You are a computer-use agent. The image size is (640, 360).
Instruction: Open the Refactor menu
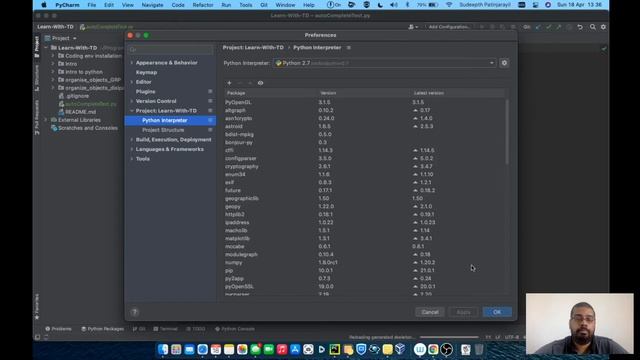point(203,5)
